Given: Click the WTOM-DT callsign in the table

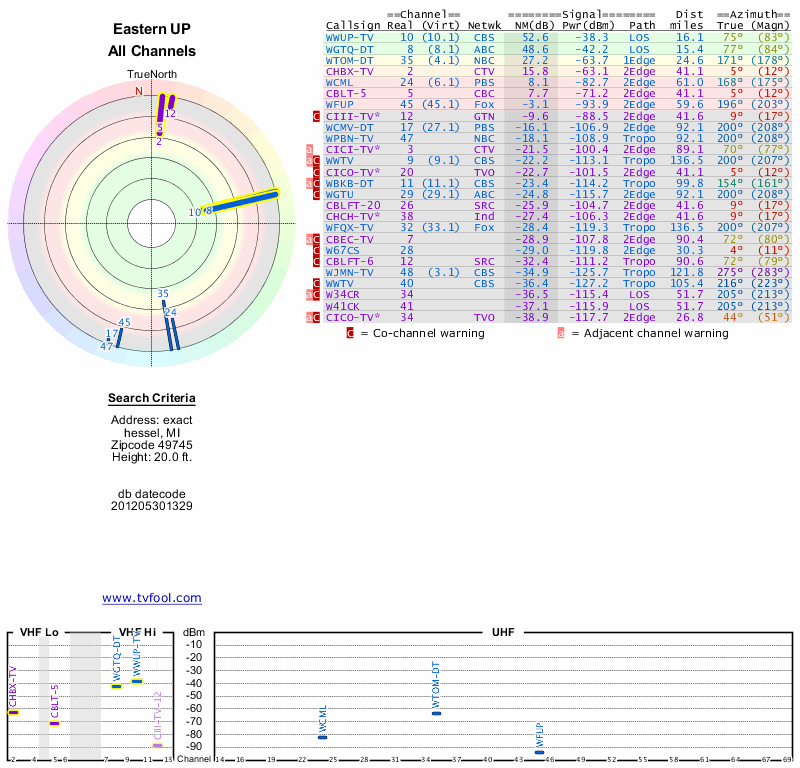Looking at the screenshot, I should (x=350, y=60).
